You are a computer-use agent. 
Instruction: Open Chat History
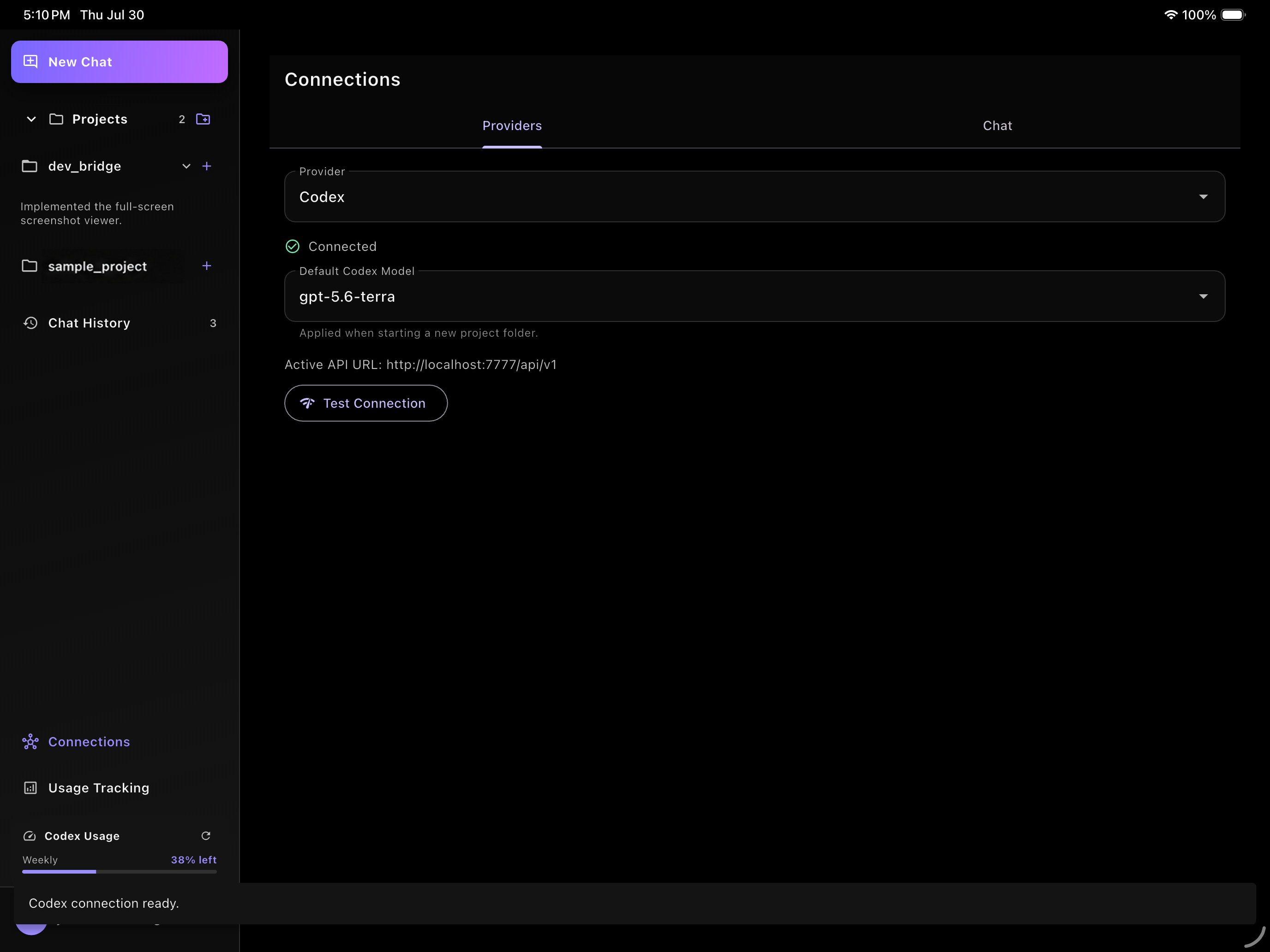coord(120,323)
